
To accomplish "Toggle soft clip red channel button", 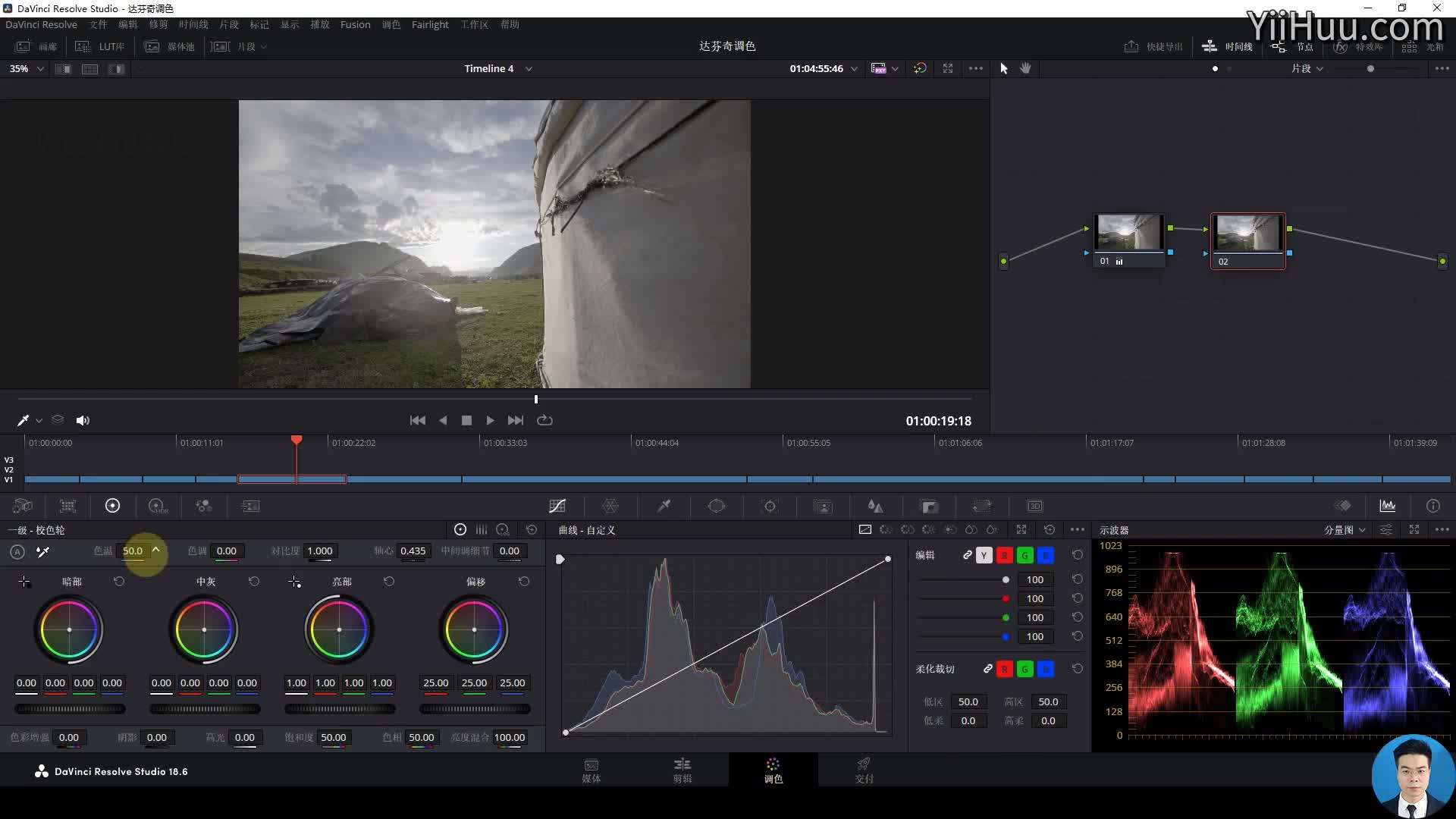I will [1004, 669].
